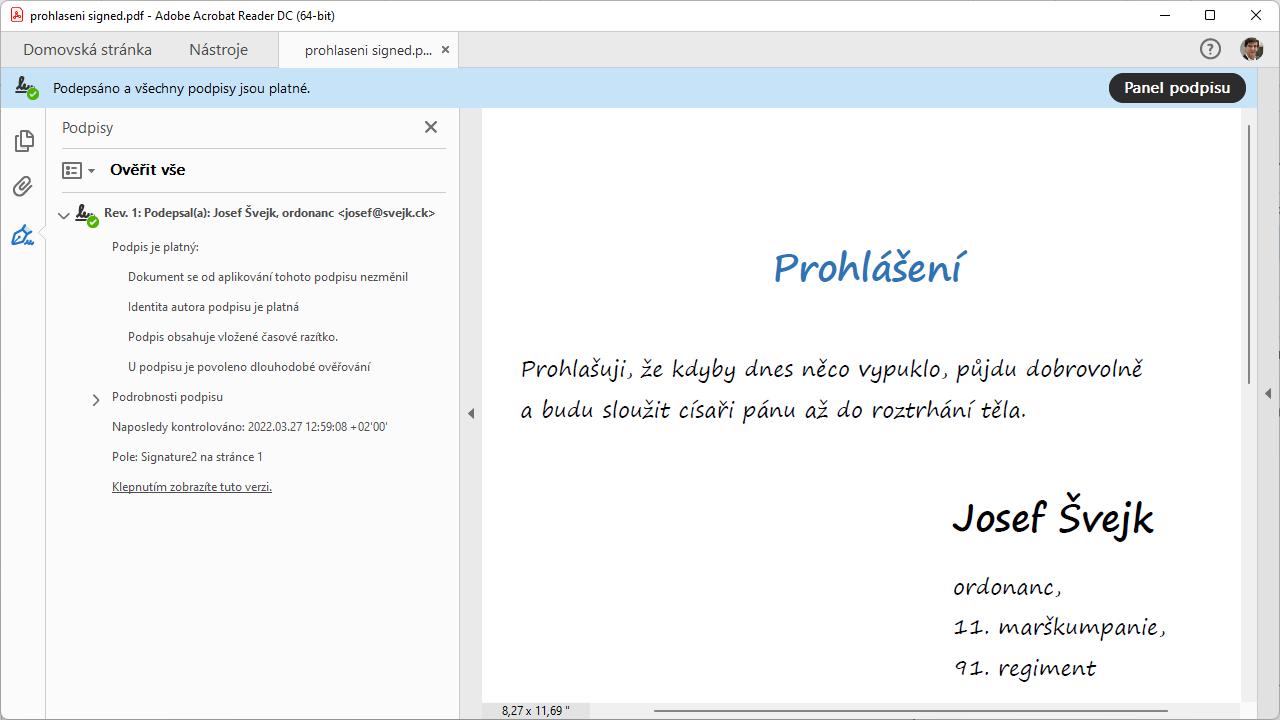Screen dimensions: 1280x720
Task: Open the Nástroje tab
Action: (218, 49)
